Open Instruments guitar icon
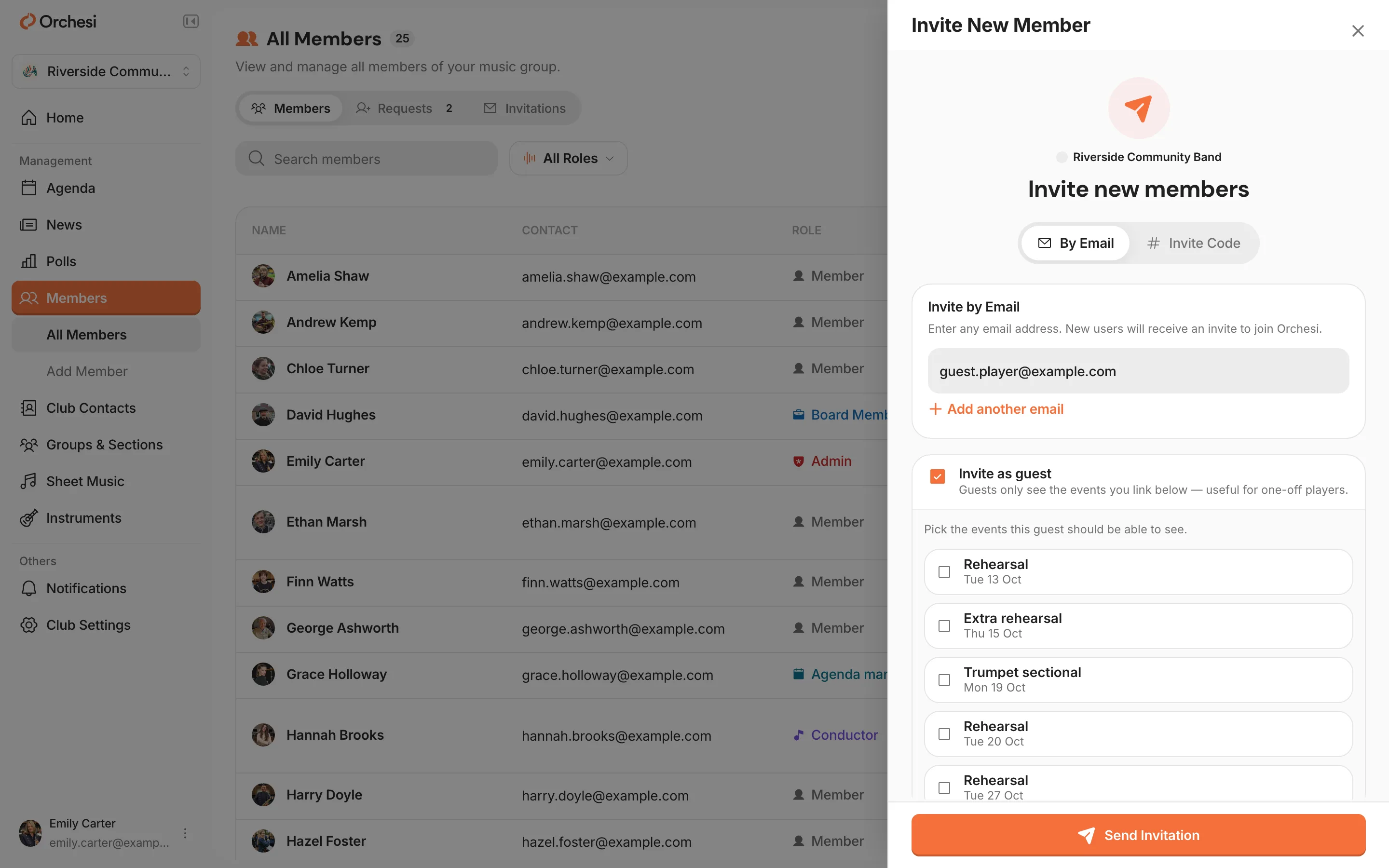The width and height of the screenshot is (1389, 868). click(29, 518)
